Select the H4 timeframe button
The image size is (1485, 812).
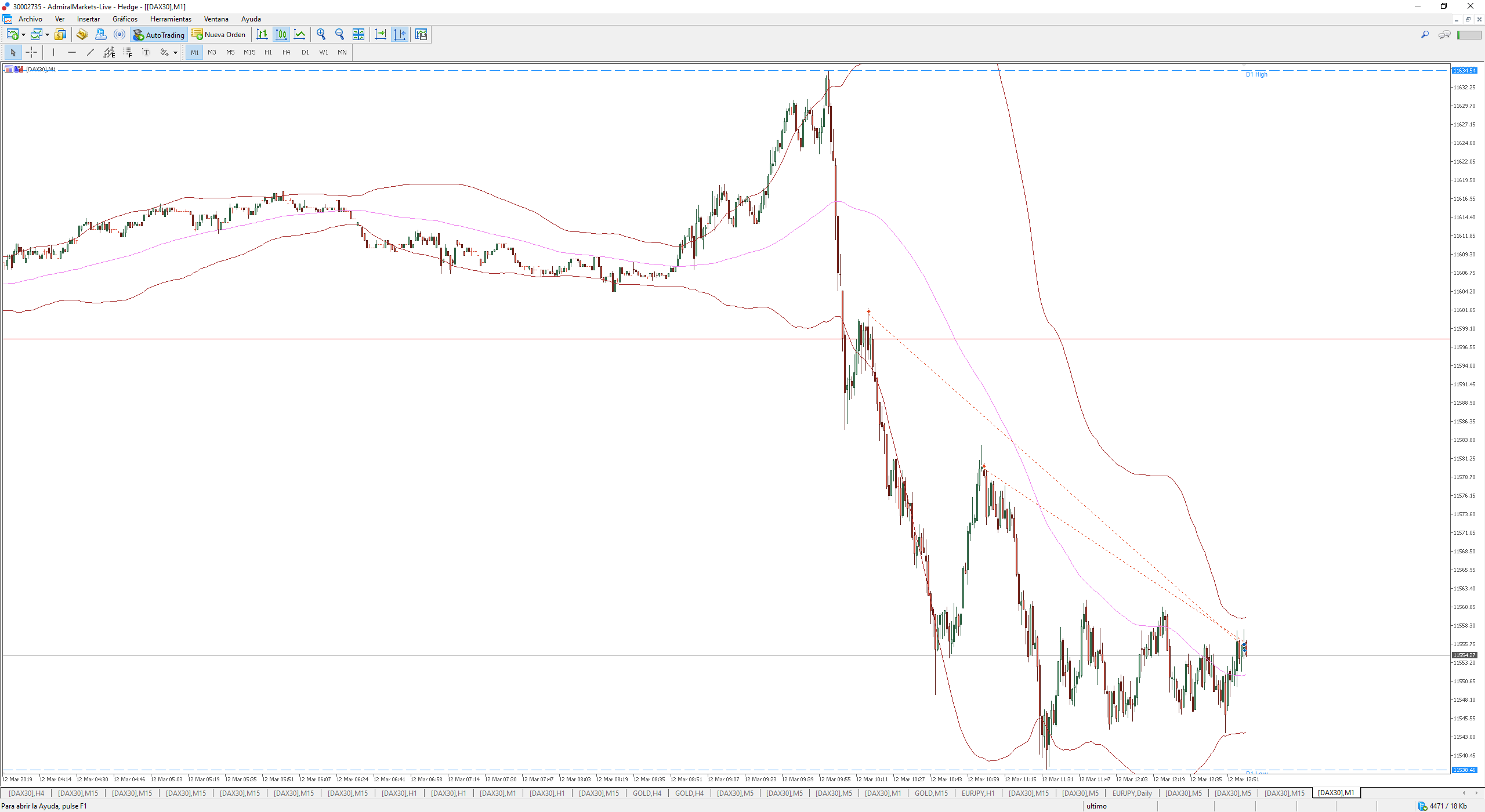(286, 52)
